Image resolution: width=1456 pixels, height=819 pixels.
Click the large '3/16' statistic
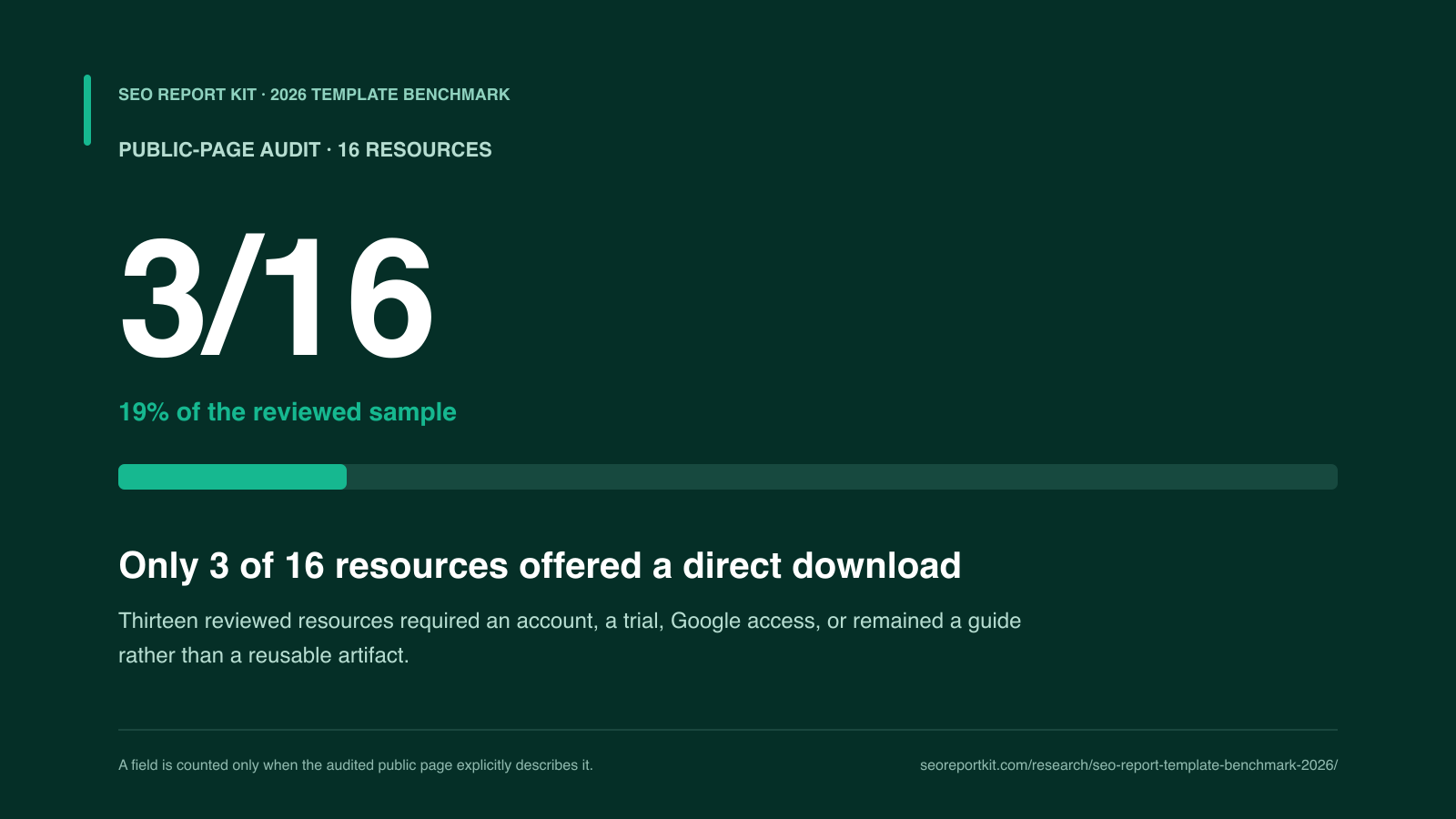[277, 298]
